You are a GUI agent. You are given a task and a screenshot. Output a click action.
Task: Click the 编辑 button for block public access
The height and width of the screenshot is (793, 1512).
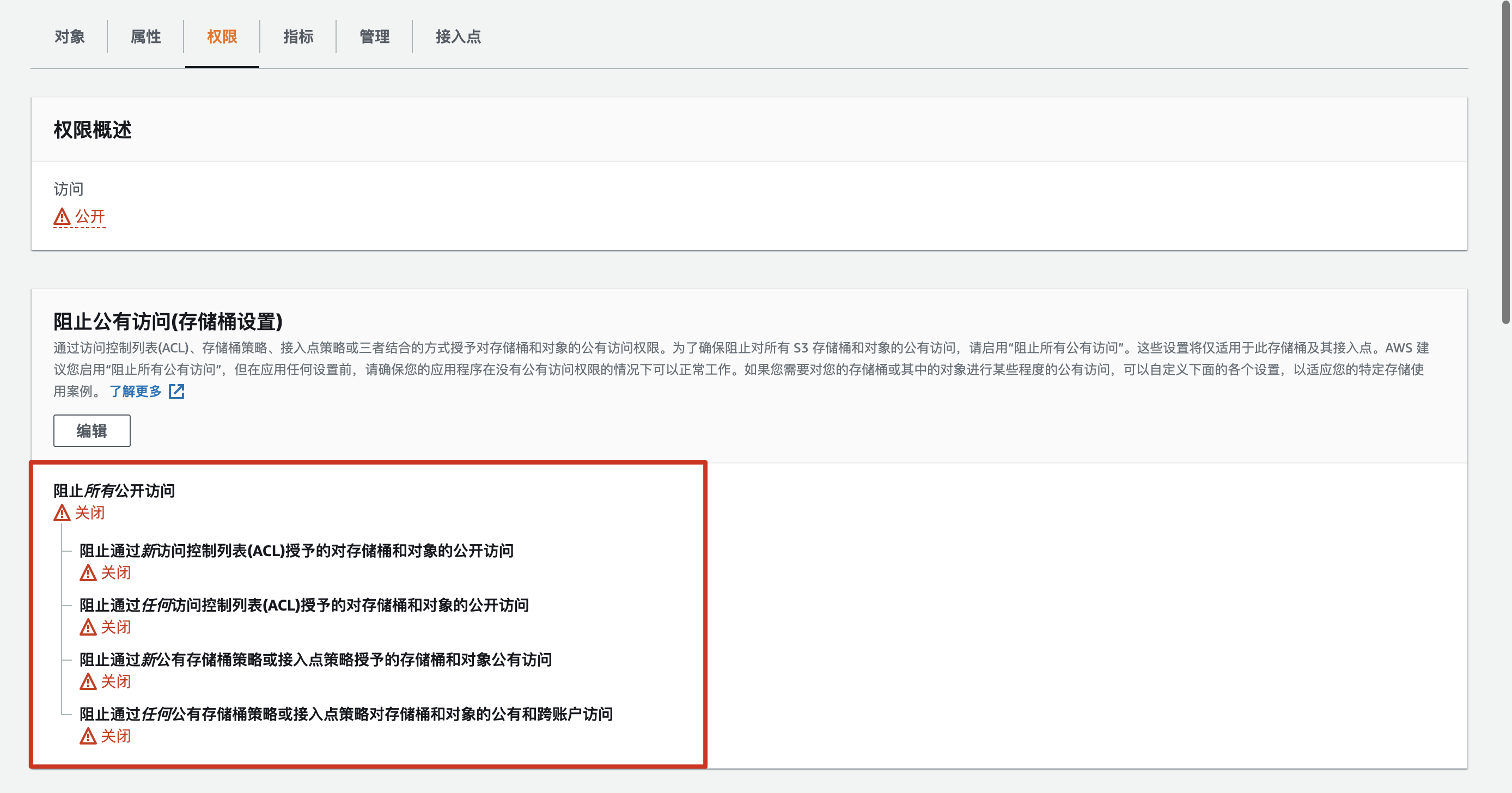click(x=92, y=431)
